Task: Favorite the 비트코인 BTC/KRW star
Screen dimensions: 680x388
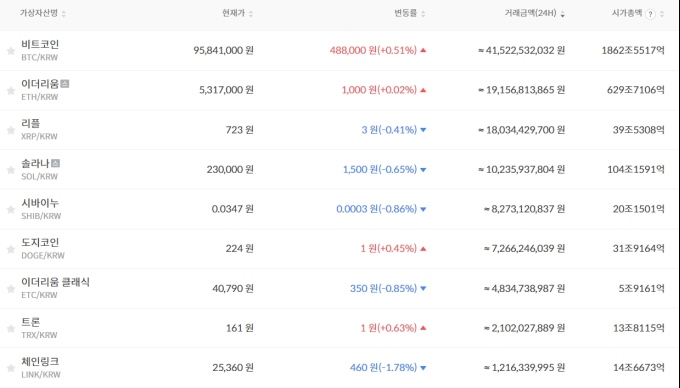Action: coord(11,51)
